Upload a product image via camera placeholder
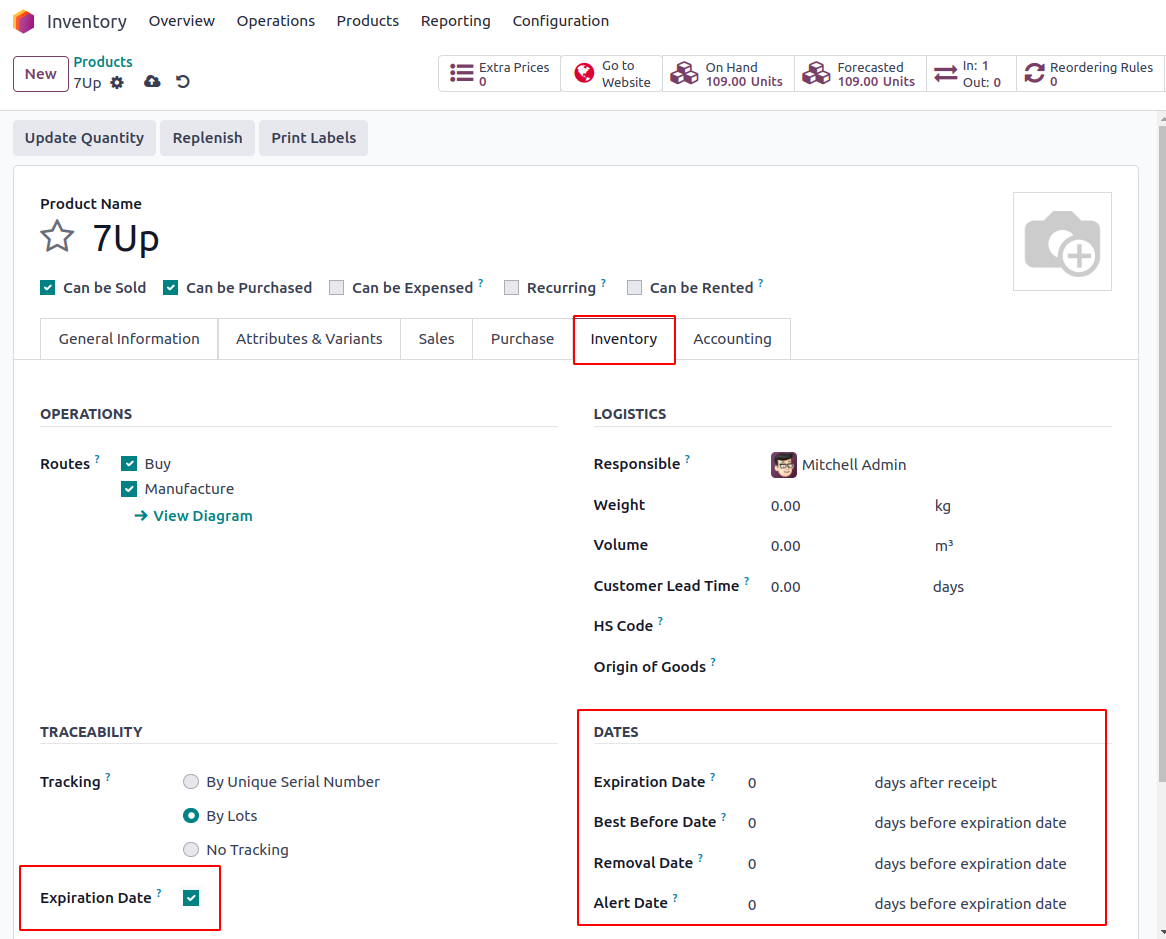Image resolution: width=1166 pixels, height=939 pixels. [x=1062, y=242]
